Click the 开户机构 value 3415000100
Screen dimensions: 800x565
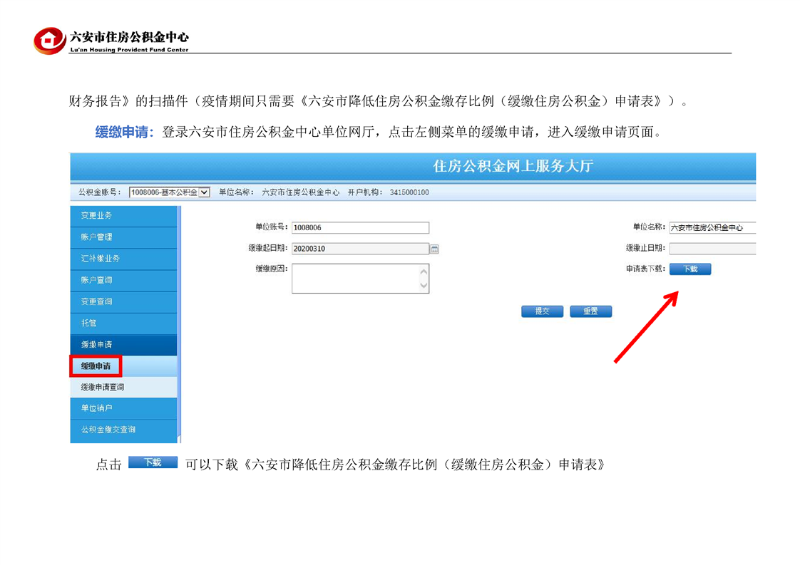click(409, 192)
